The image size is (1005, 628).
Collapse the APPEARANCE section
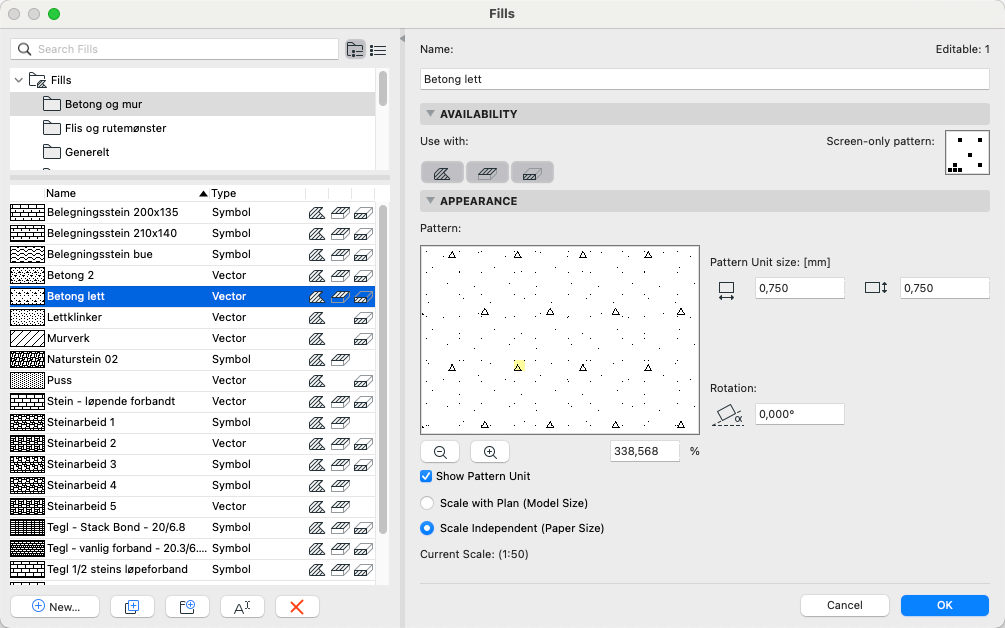click(430, 201)
